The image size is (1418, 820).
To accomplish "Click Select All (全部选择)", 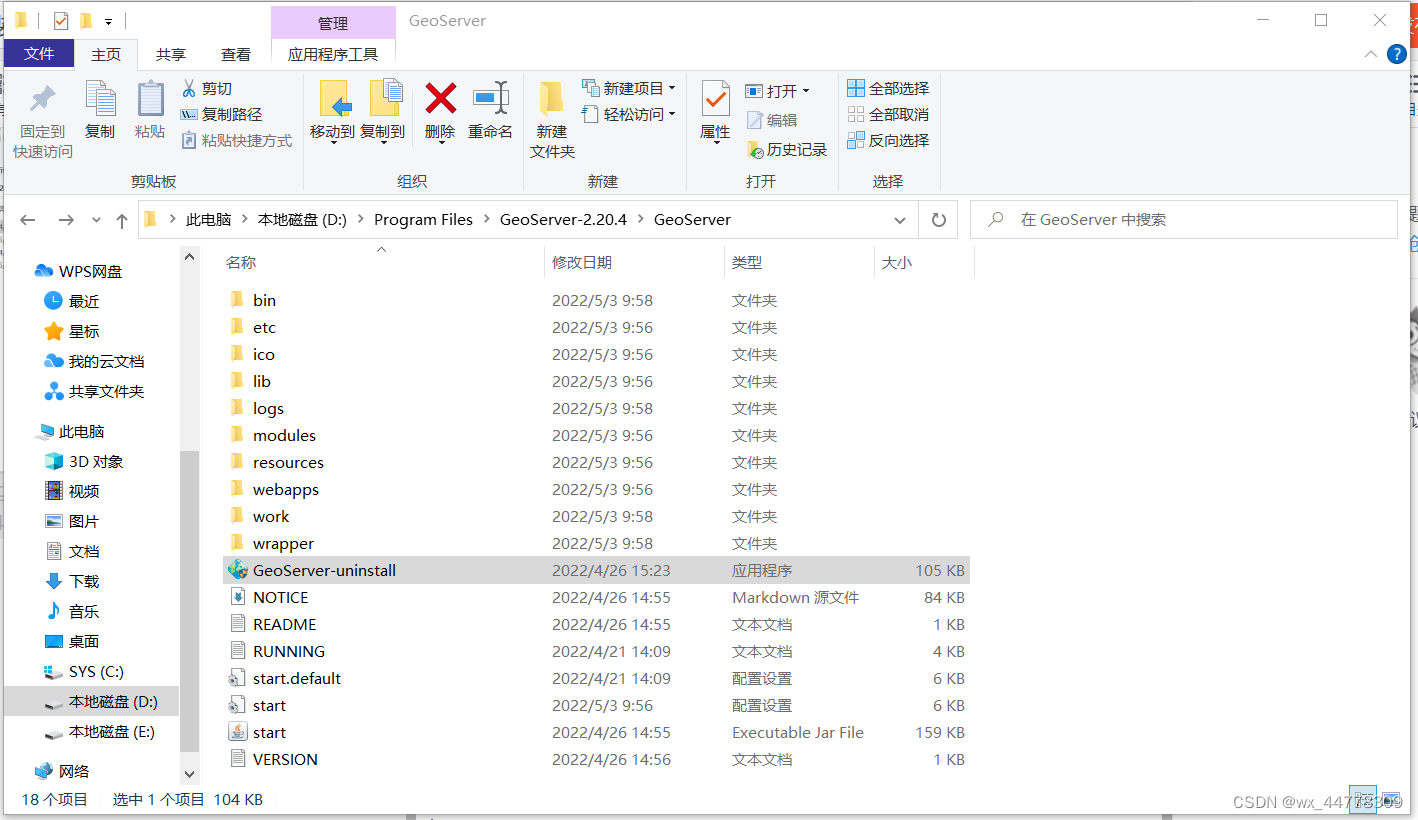I will [x=888, y=89].
